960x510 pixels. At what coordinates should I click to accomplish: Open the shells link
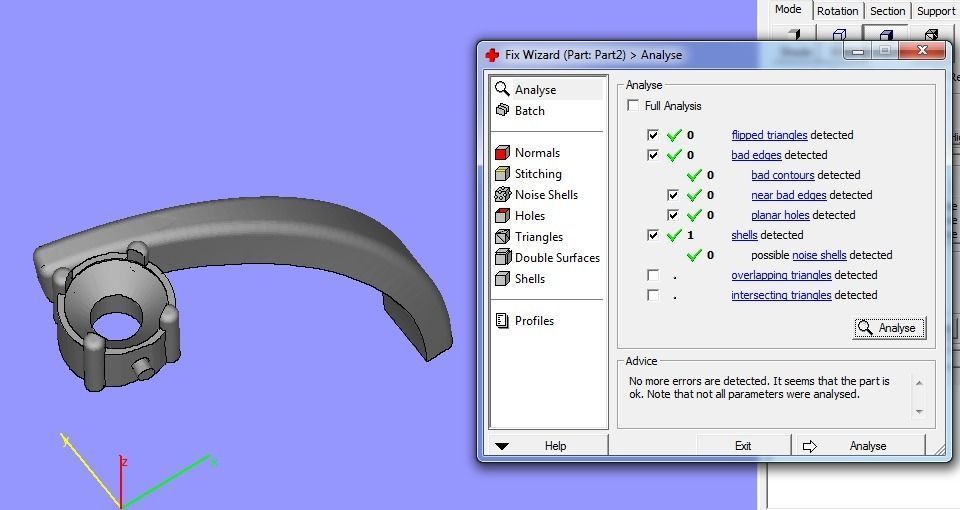point(744,235)
